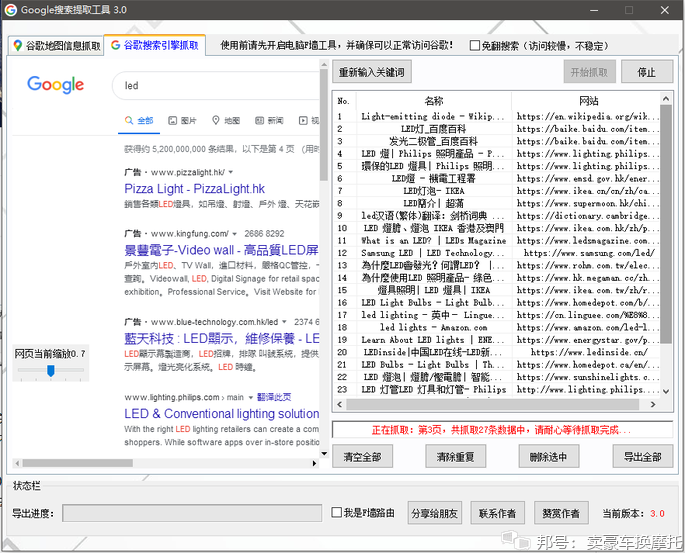685x553 pixels.
Task: Click browser pane horizontal scroll right arrow
Action: 315,463
